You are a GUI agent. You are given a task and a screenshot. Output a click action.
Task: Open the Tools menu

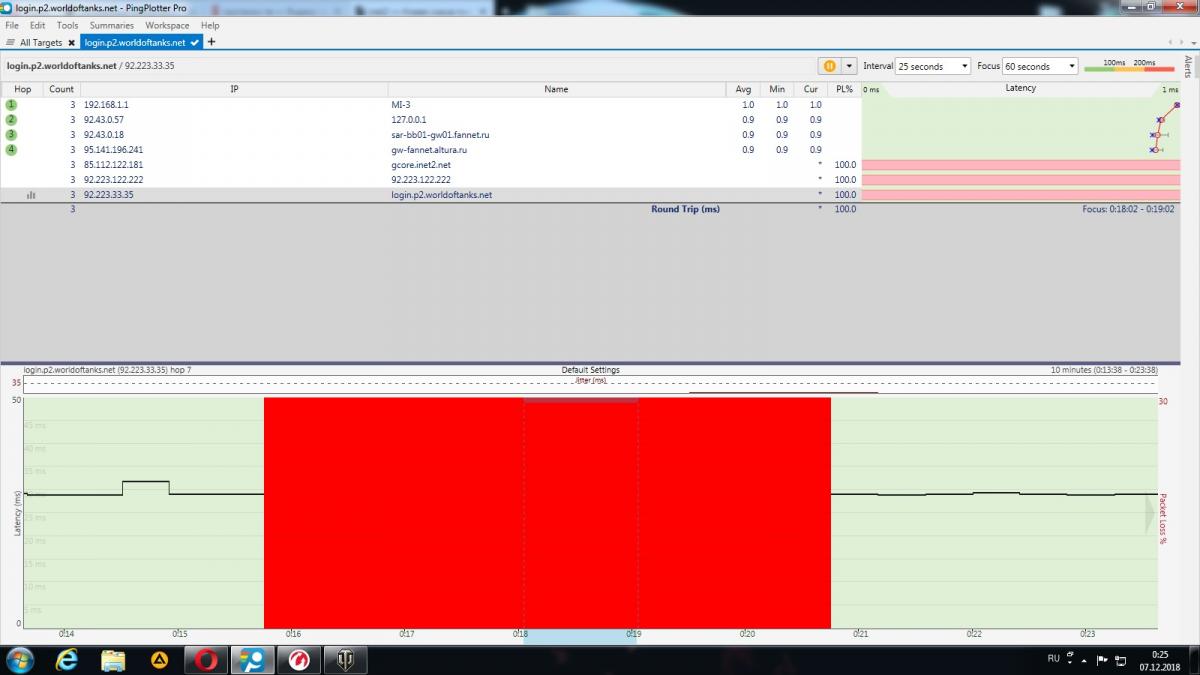coord(68,25)
